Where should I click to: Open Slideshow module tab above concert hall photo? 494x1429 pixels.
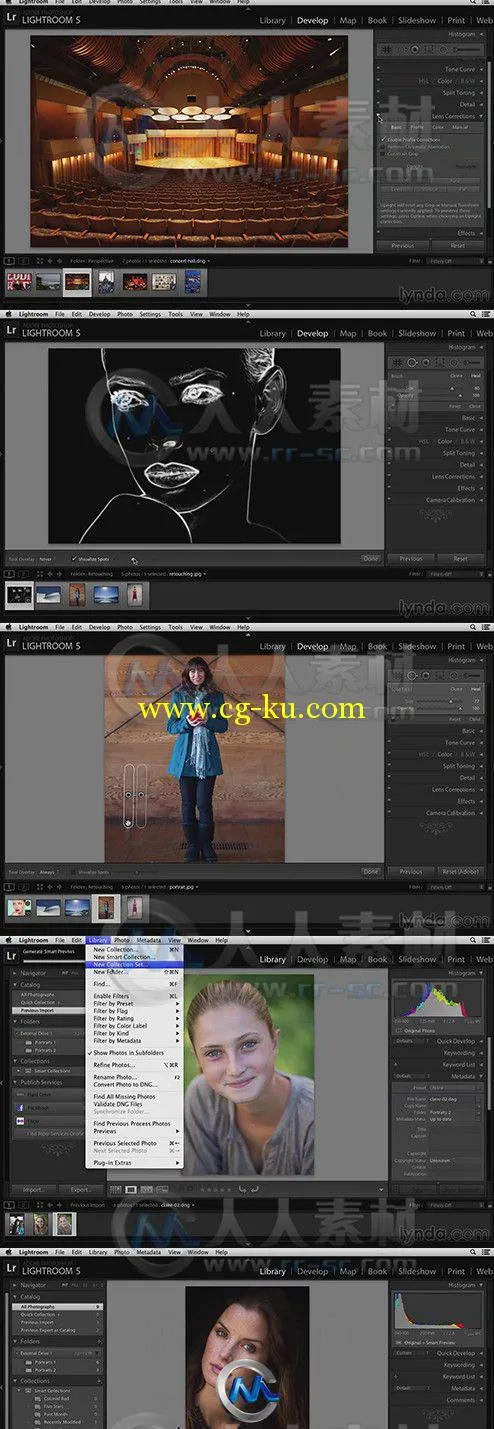click(x=416, y=21)
